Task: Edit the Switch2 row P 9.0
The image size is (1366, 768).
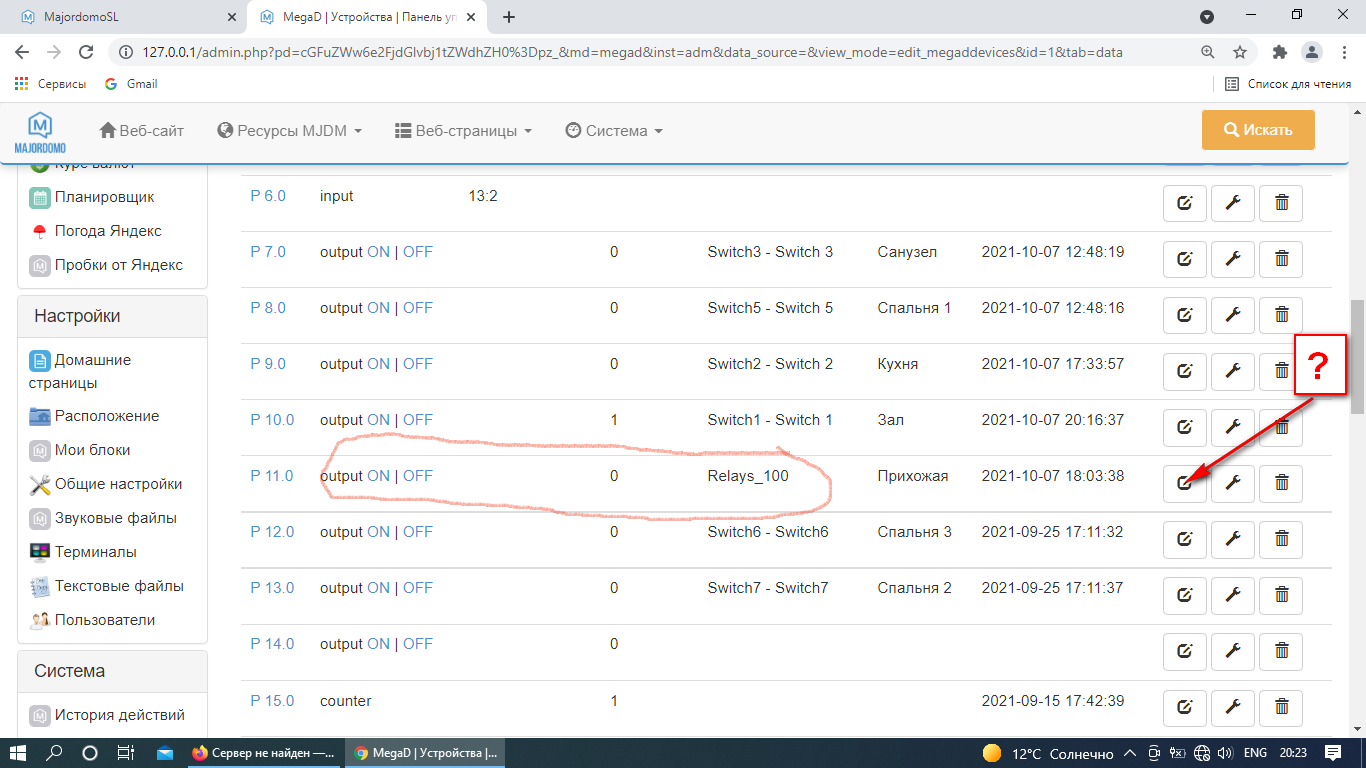Action: pyautogui.click(x=1185, y=372)
